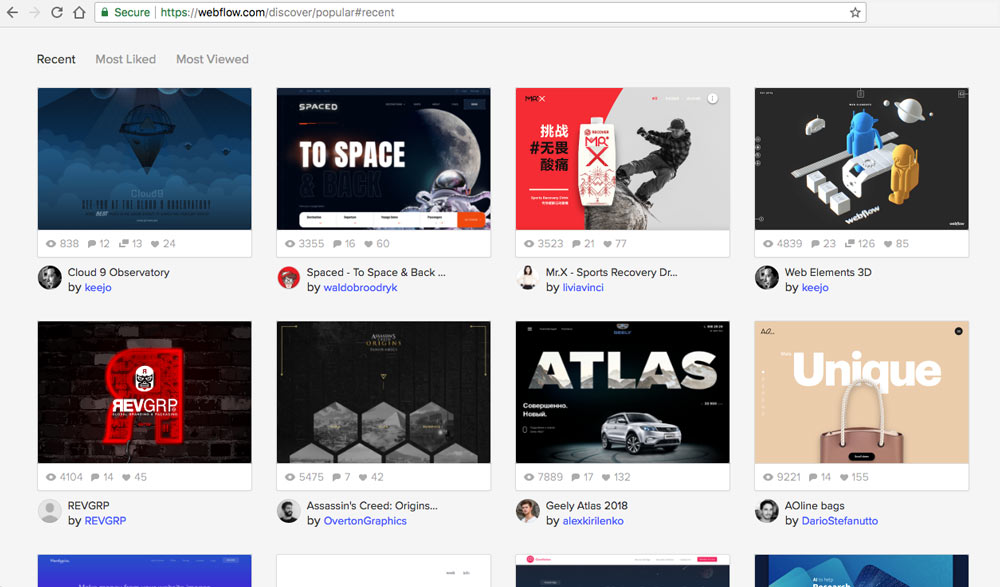Reload the page with refresh icon
This screenshot has height=587, width=1000.
pos(57,12)
